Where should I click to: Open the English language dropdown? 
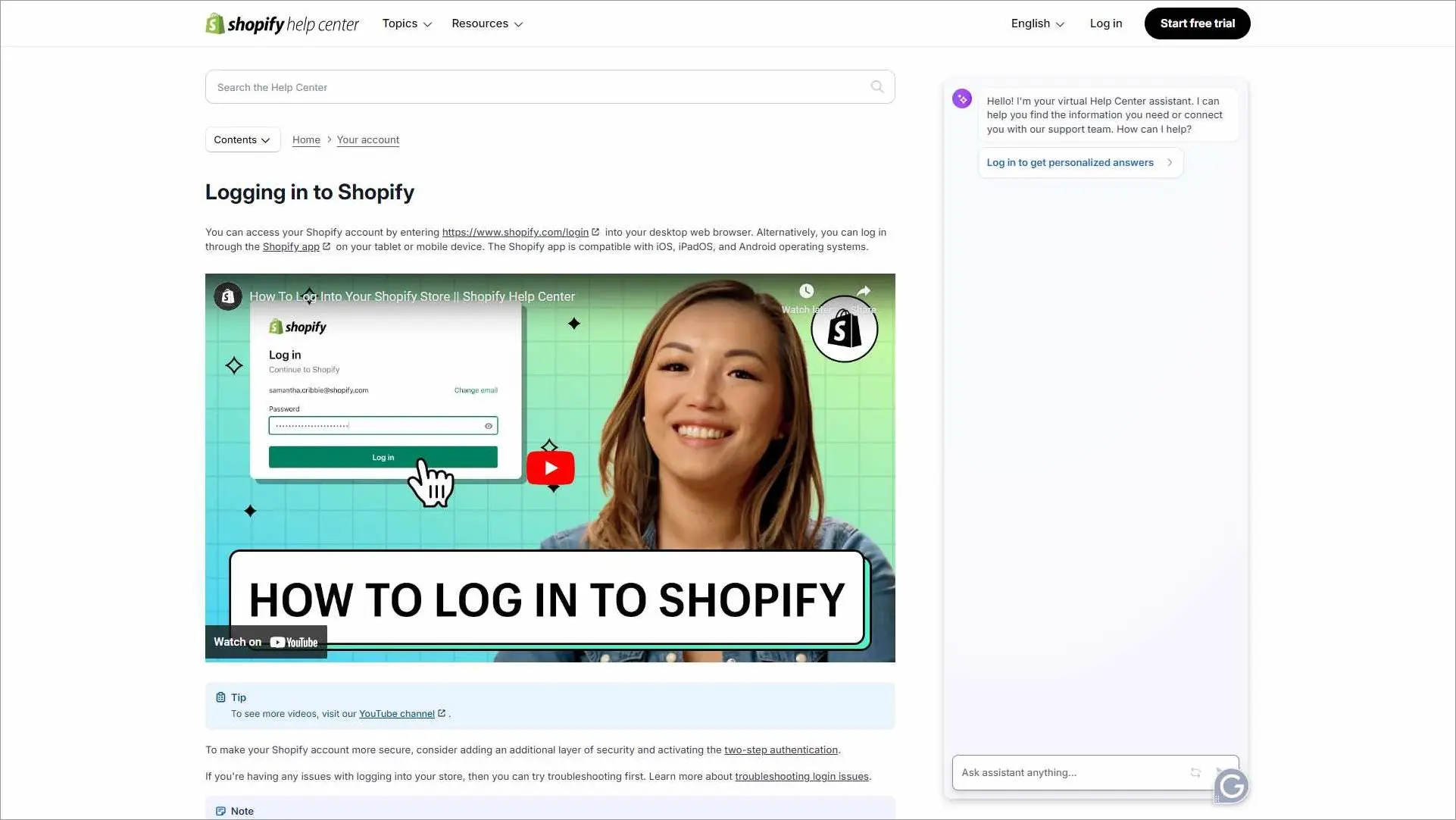1037,23
